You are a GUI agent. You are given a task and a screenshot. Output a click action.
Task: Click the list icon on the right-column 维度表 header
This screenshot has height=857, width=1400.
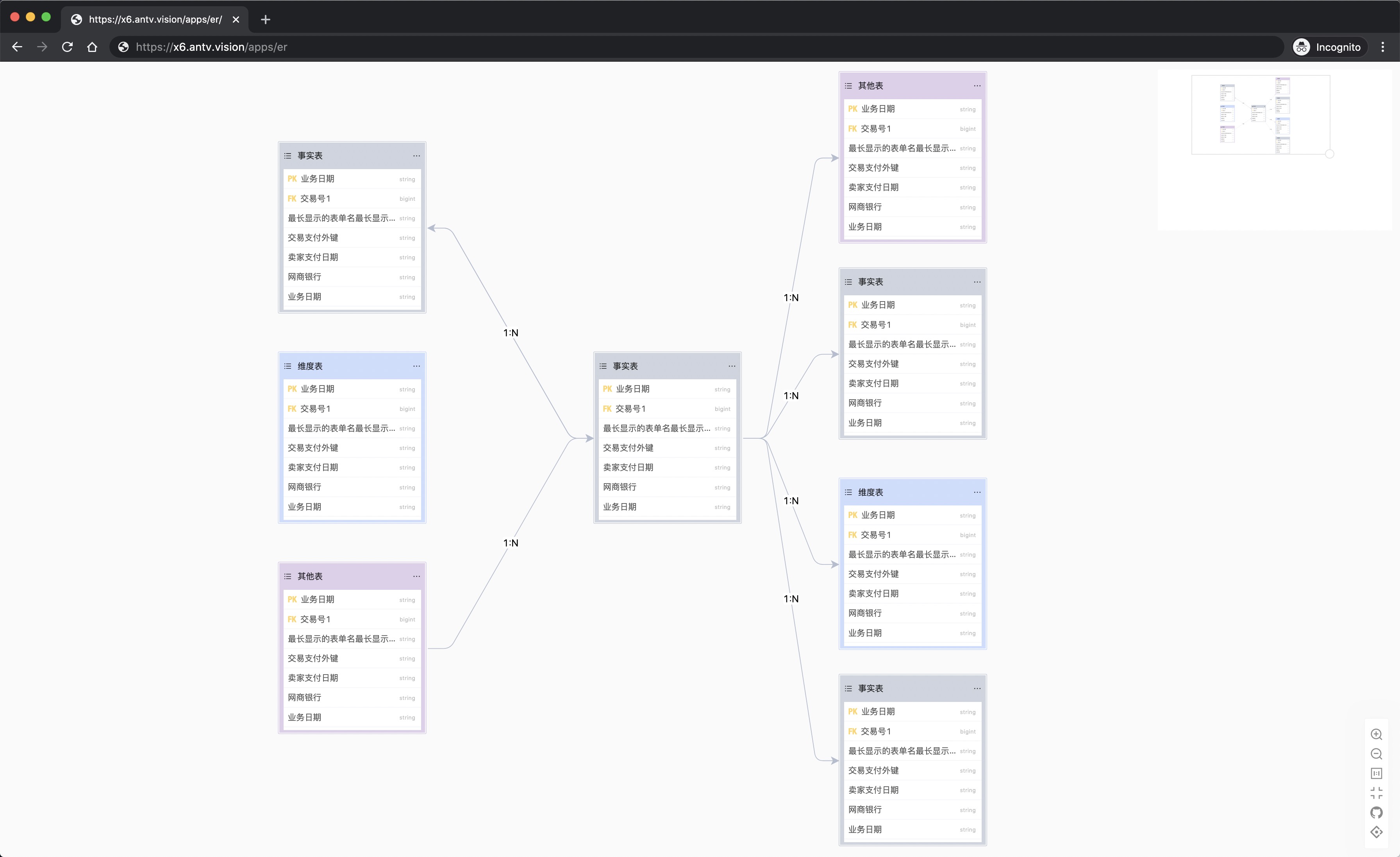point(848,492)
